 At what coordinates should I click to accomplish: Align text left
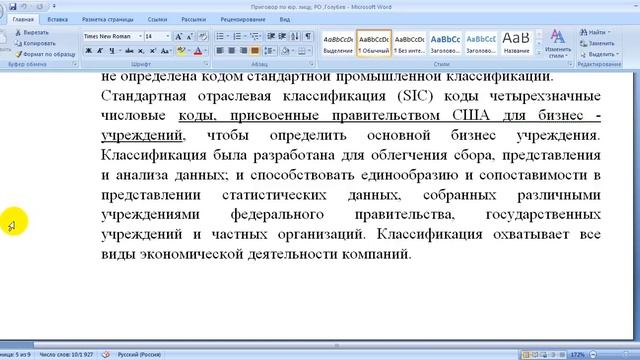pos(220,51)
